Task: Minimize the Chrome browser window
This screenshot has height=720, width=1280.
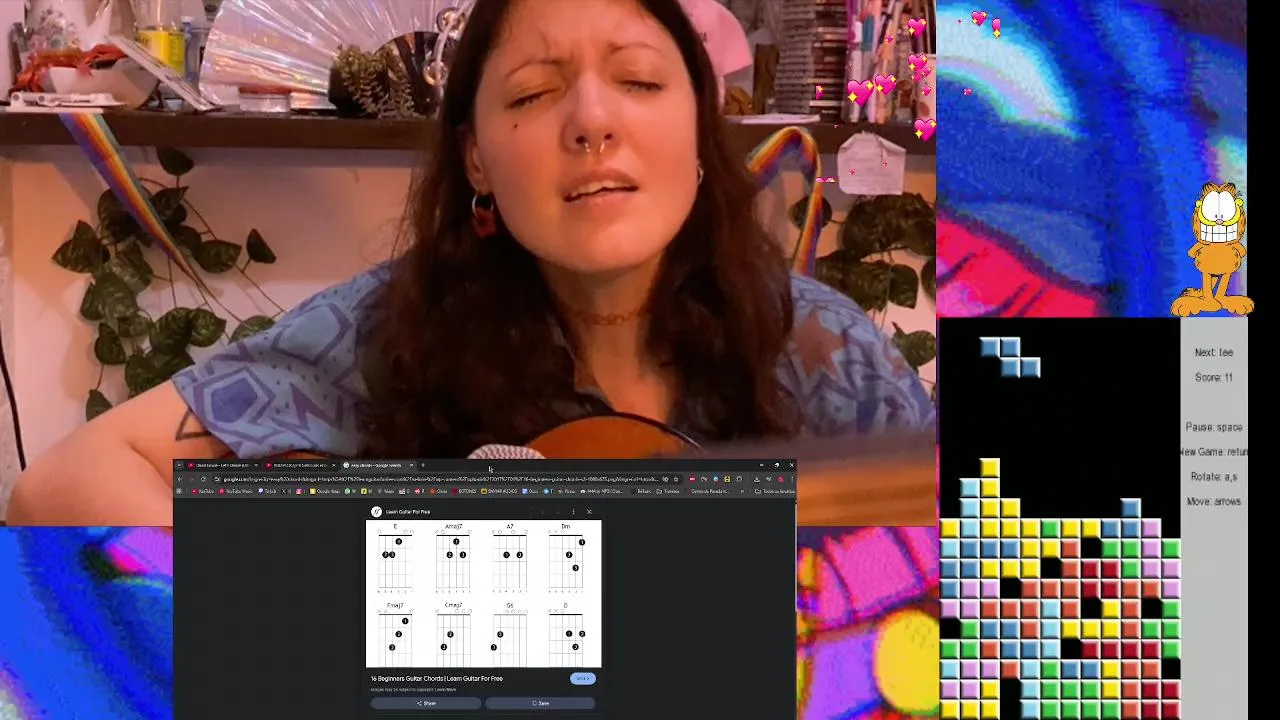Action: click(x=761, y=465)
